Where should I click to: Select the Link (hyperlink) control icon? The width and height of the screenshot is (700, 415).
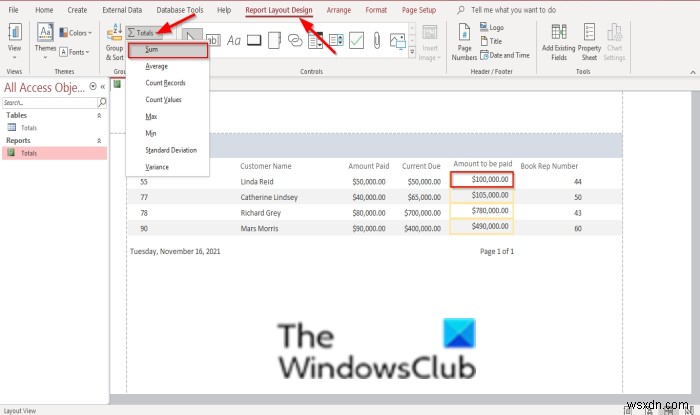click(295, 41)
